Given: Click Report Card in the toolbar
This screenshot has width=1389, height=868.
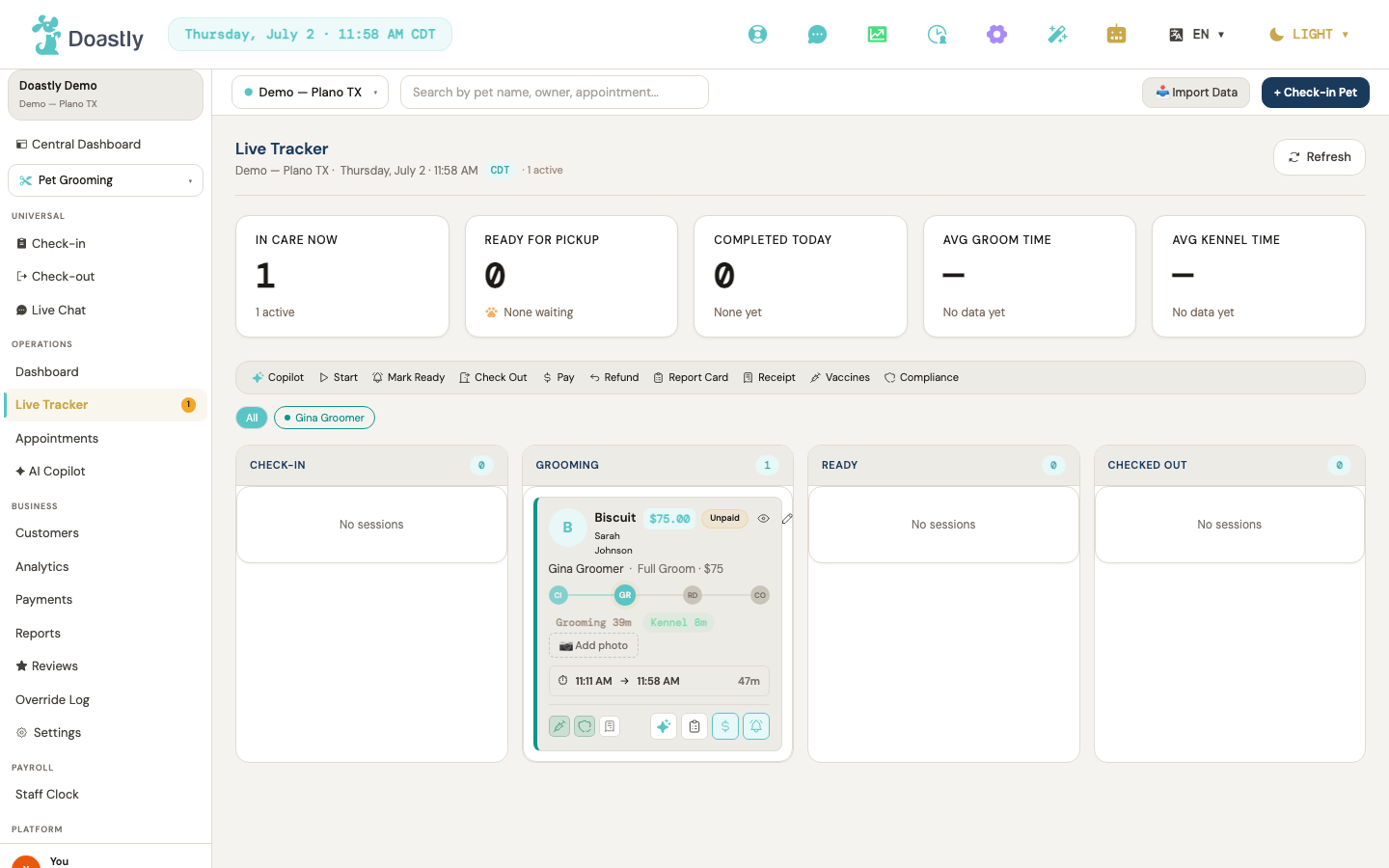Looking at the screenshot, I should (x=691, y=378).
